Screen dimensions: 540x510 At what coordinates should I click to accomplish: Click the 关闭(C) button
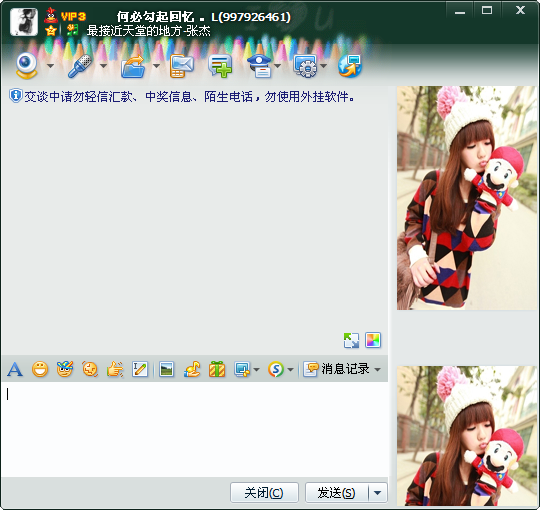click(264, 492)
